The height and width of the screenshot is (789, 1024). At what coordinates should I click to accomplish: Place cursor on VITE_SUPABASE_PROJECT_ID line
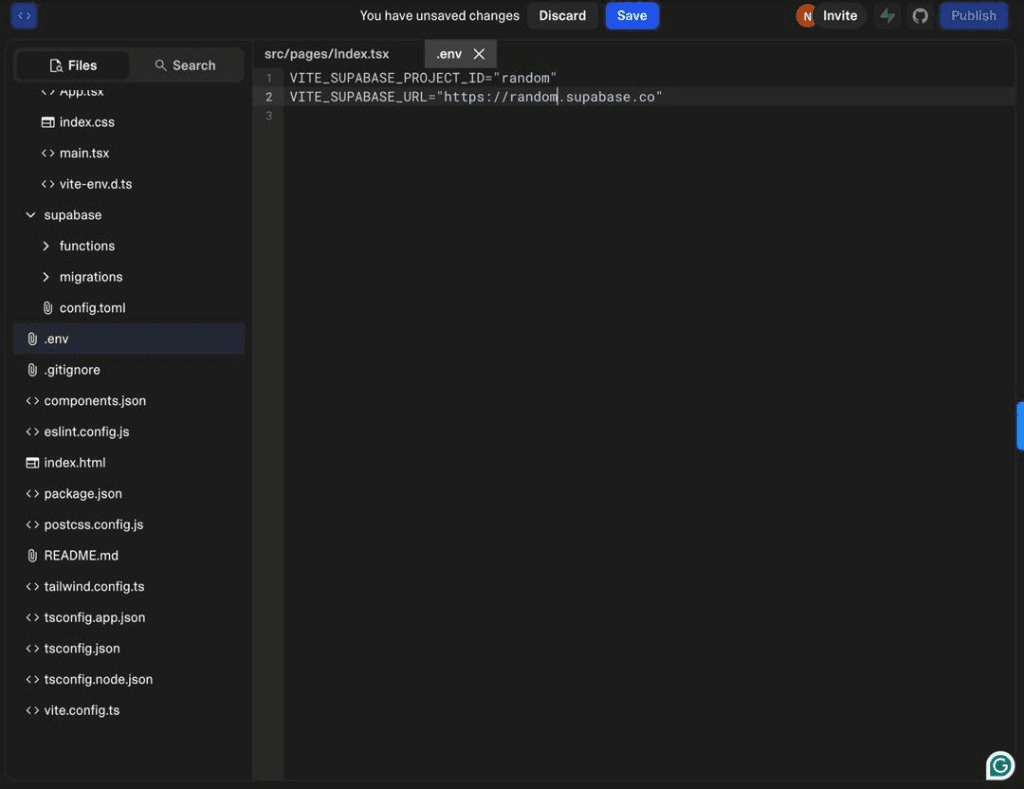423,78
